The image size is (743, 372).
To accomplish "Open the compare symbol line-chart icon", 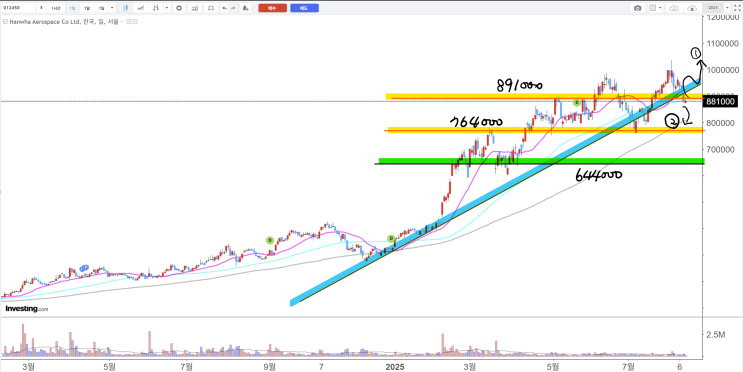I will (141, 8).
